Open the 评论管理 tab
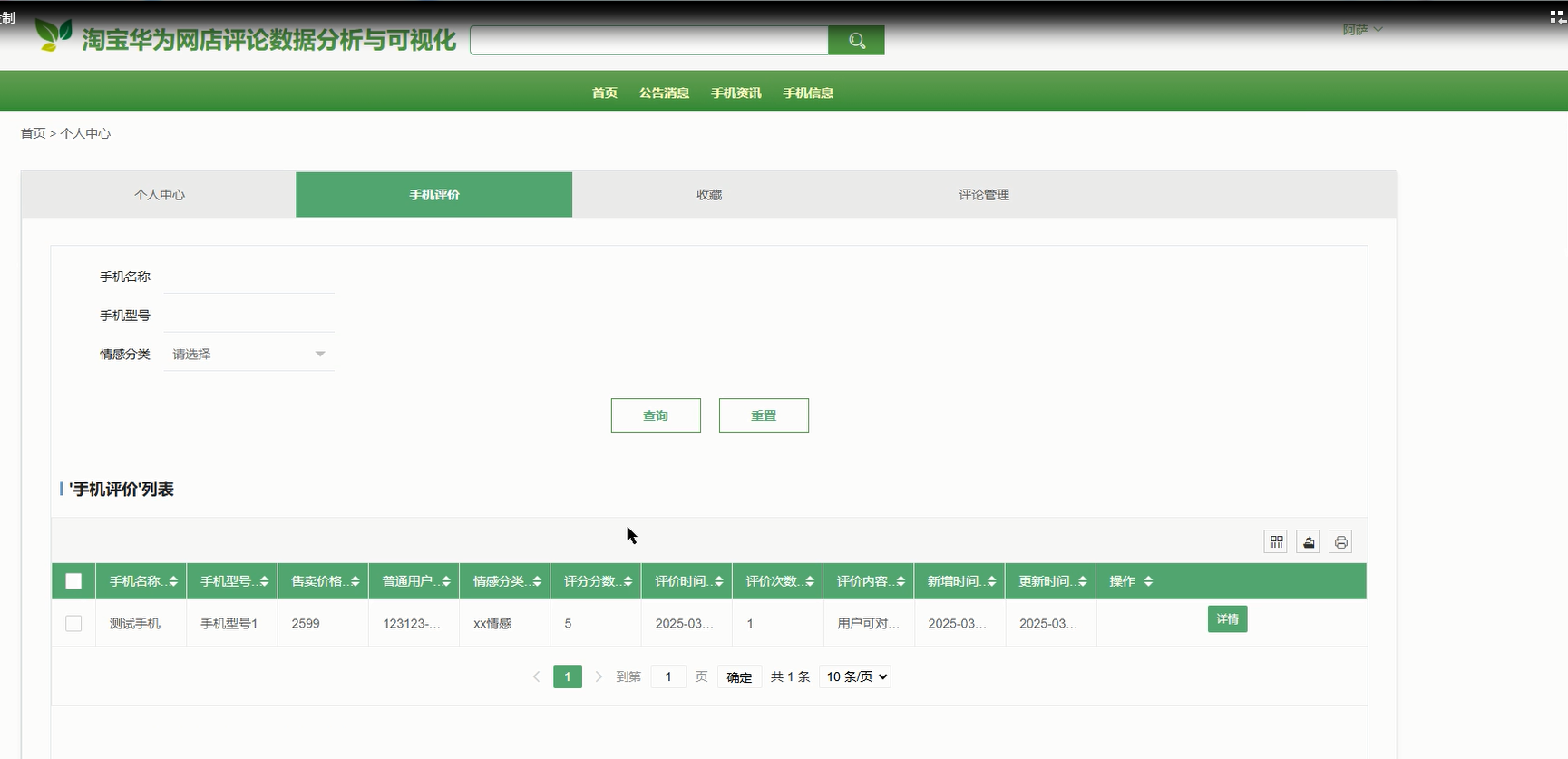 984,195
